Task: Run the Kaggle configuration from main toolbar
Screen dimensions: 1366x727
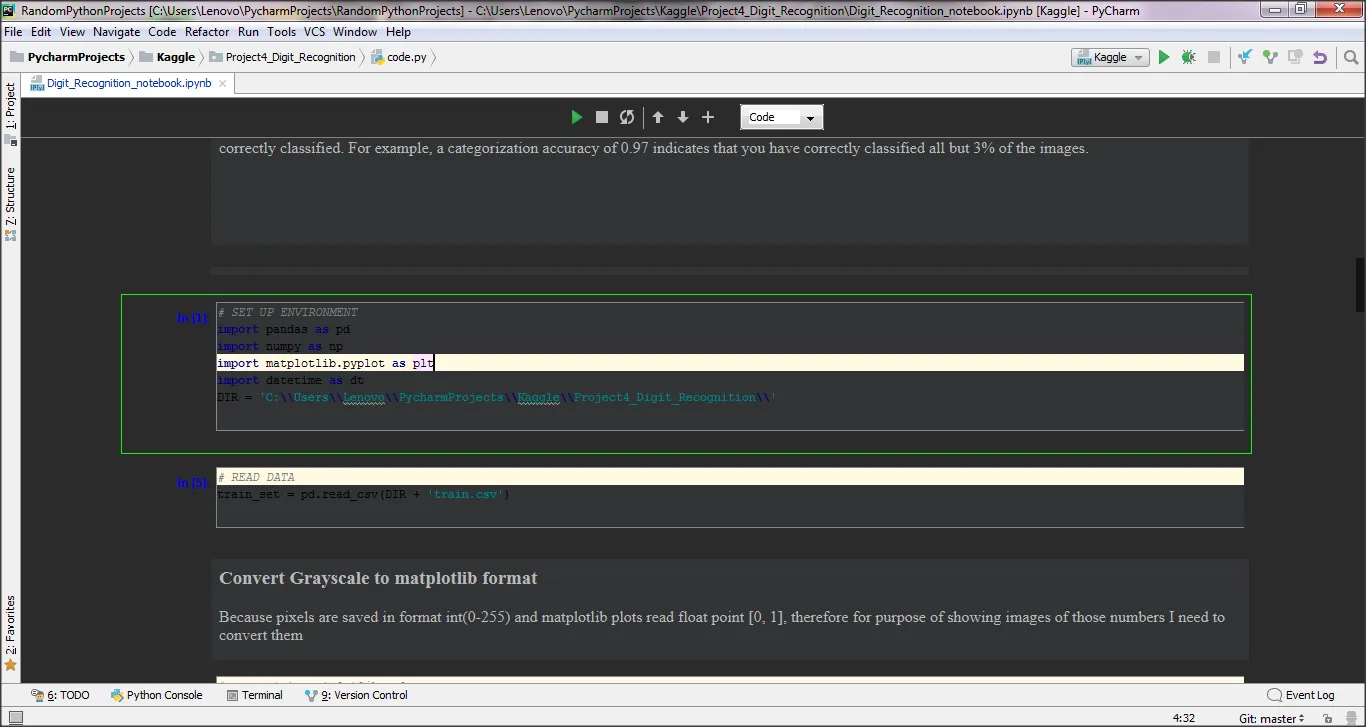Action: coord(1164,57)
